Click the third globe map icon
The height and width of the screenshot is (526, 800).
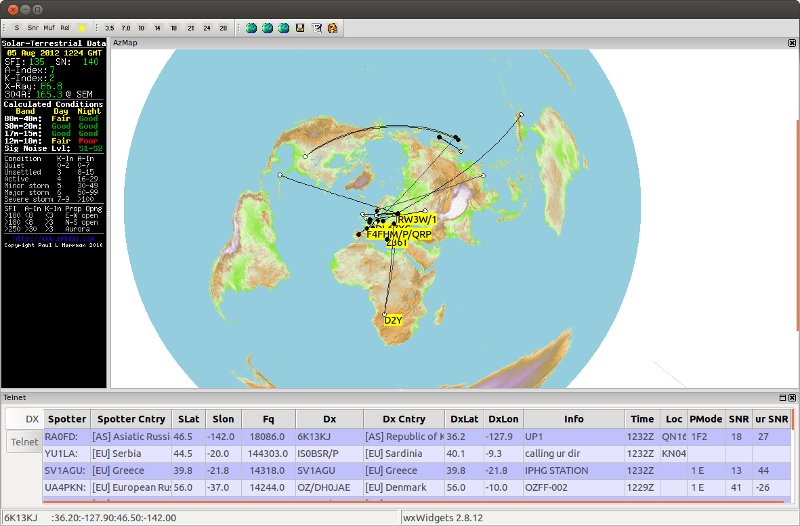(x=284, y=28)
